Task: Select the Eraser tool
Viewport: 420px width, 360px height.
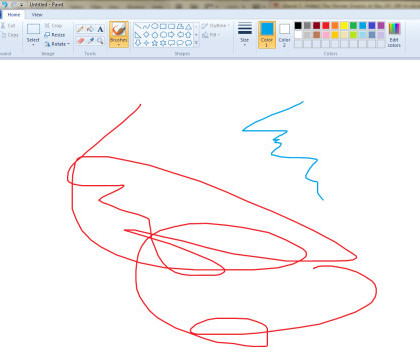Action: pos(80,41)
